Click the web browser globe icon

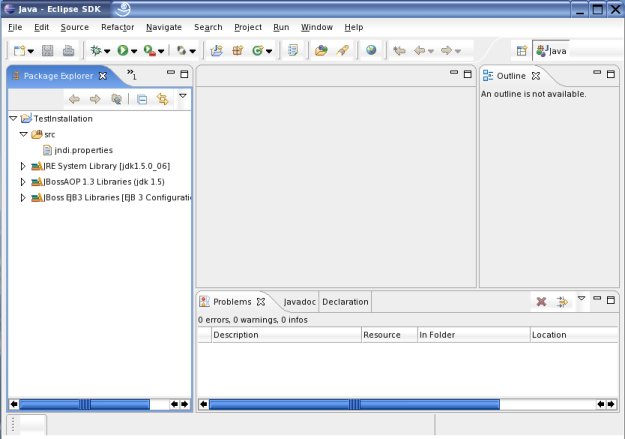click(x=371, y=50)
